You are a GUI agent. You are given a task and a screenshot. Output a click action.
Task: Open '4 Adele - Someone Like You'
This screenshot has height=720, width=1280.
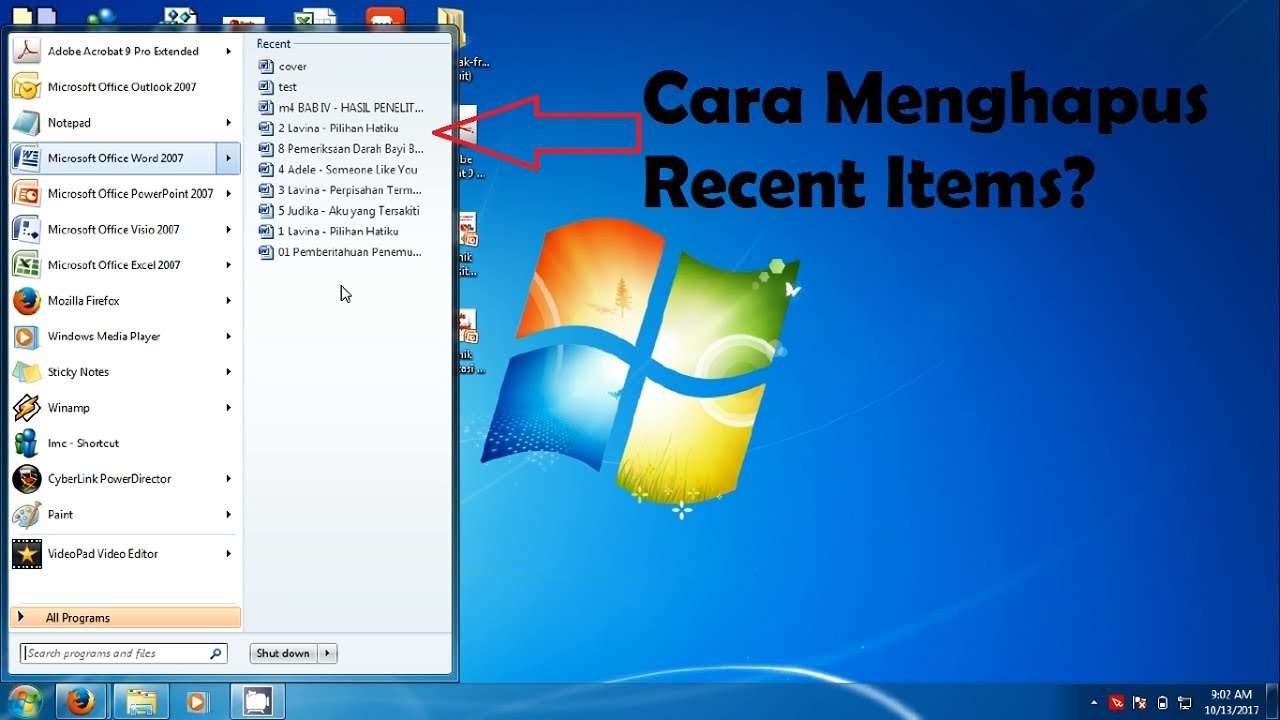(338, 170)
